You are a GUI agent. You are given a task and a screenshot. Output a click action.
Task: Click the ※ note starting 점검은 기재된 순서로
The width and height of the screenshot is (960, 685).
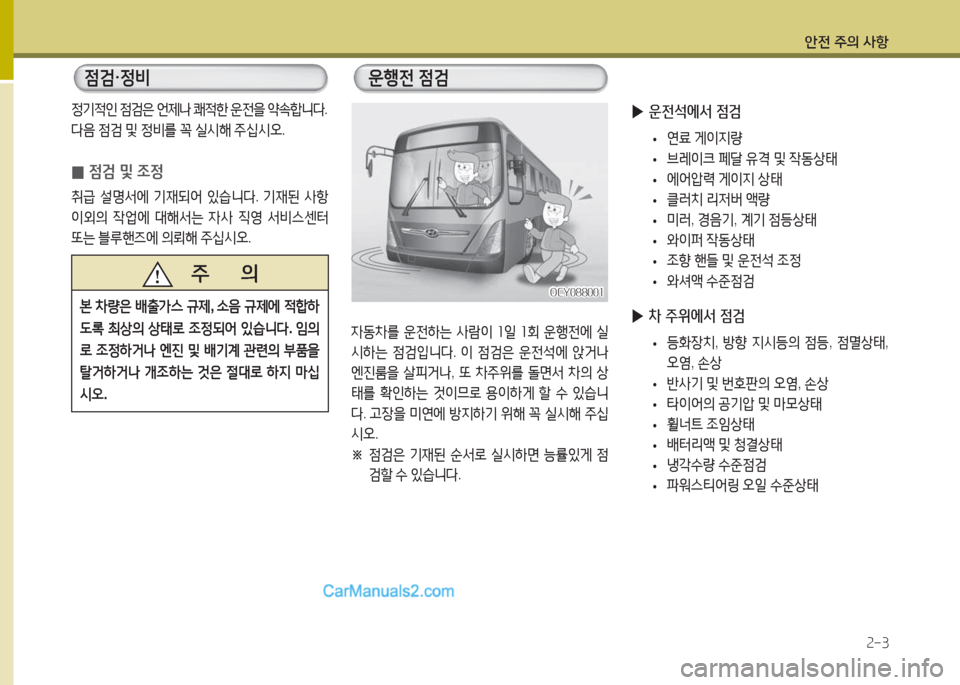coord(479,465)
